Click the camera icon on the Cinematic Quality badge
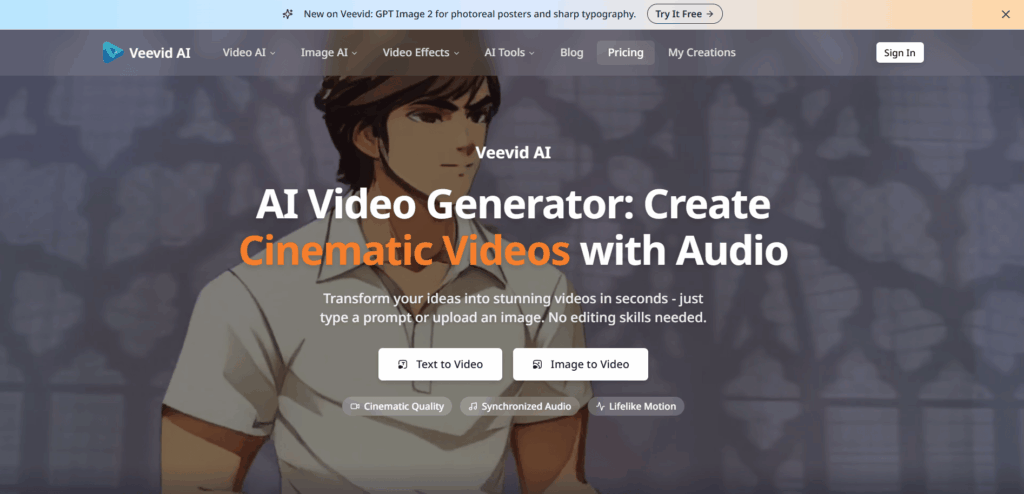Image resolution: width=1024 pixels, height=494 pixels. 355,406
